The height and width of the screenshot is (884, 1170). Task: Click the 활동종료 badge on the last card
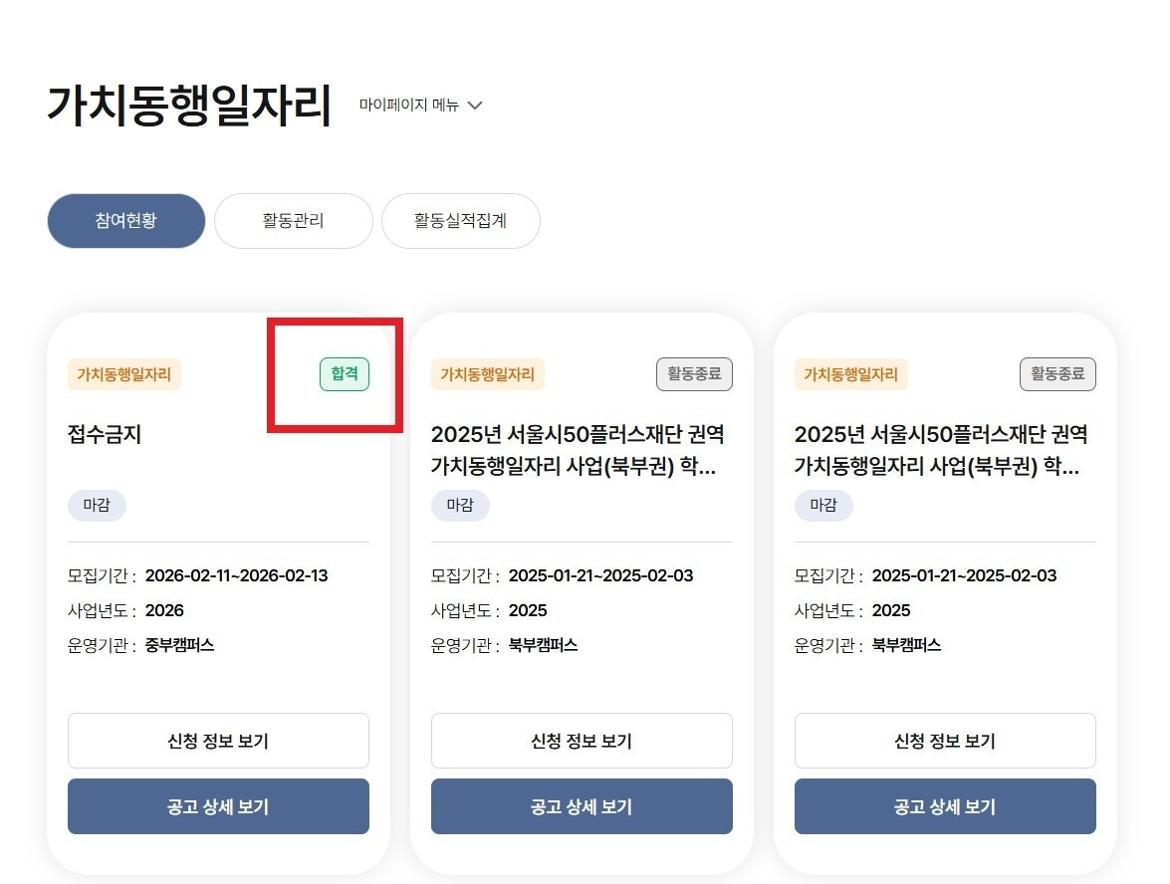point(1057,375)
